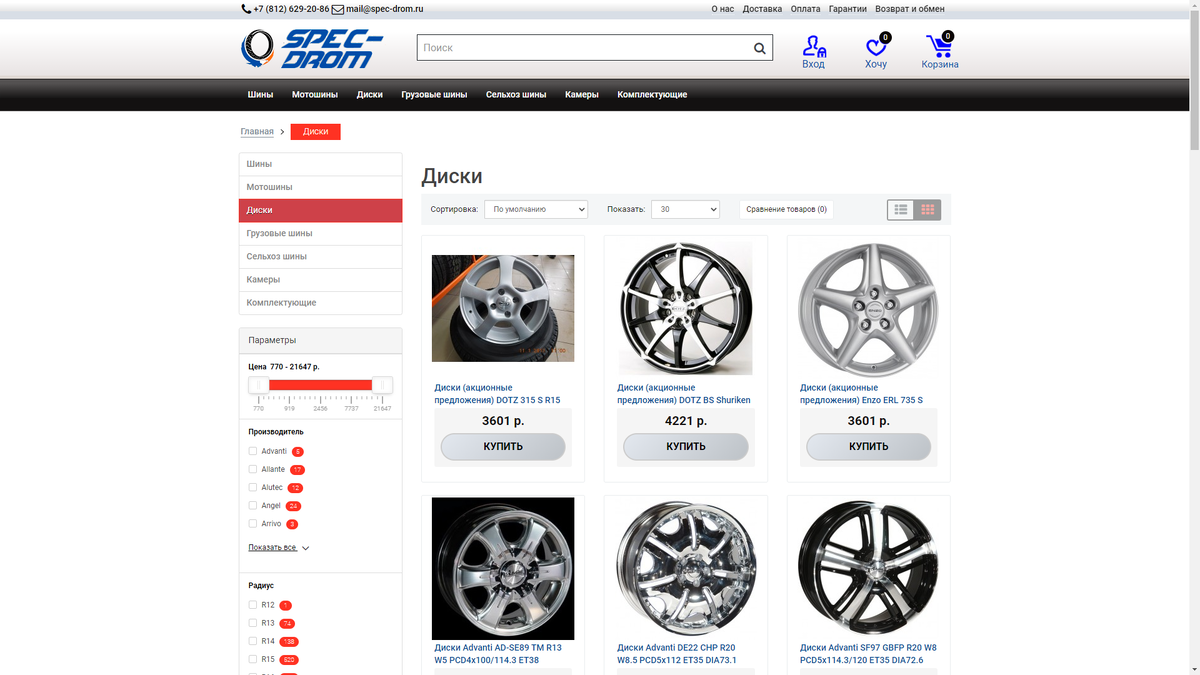Tick the Advanti manufacturer checkbox
1200x675 pixels.
tap(253, 451)
